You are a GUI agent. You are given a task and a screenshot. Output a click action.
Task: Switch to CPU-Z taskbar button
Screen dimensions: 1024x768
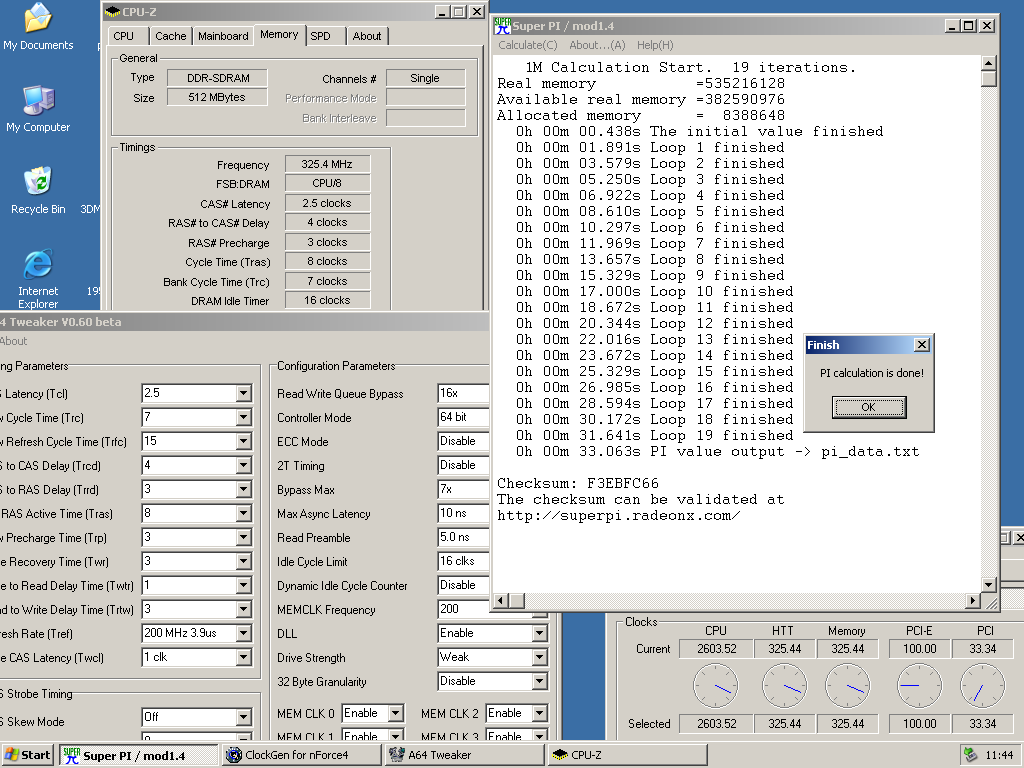tap(627, 755)
